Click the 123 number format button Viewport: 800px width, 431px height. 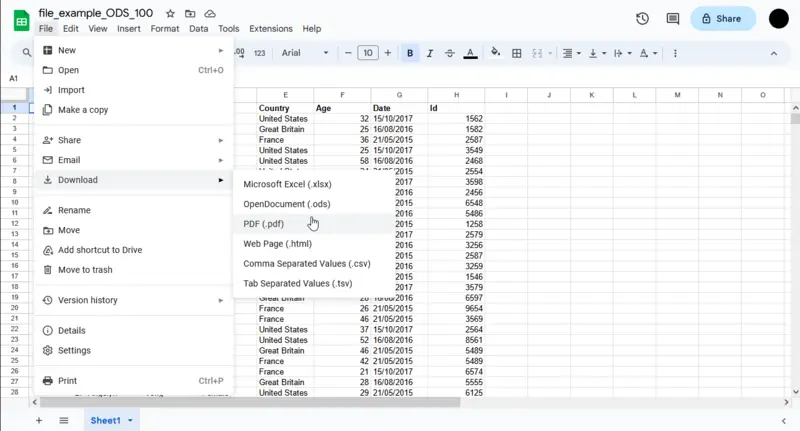259,53
